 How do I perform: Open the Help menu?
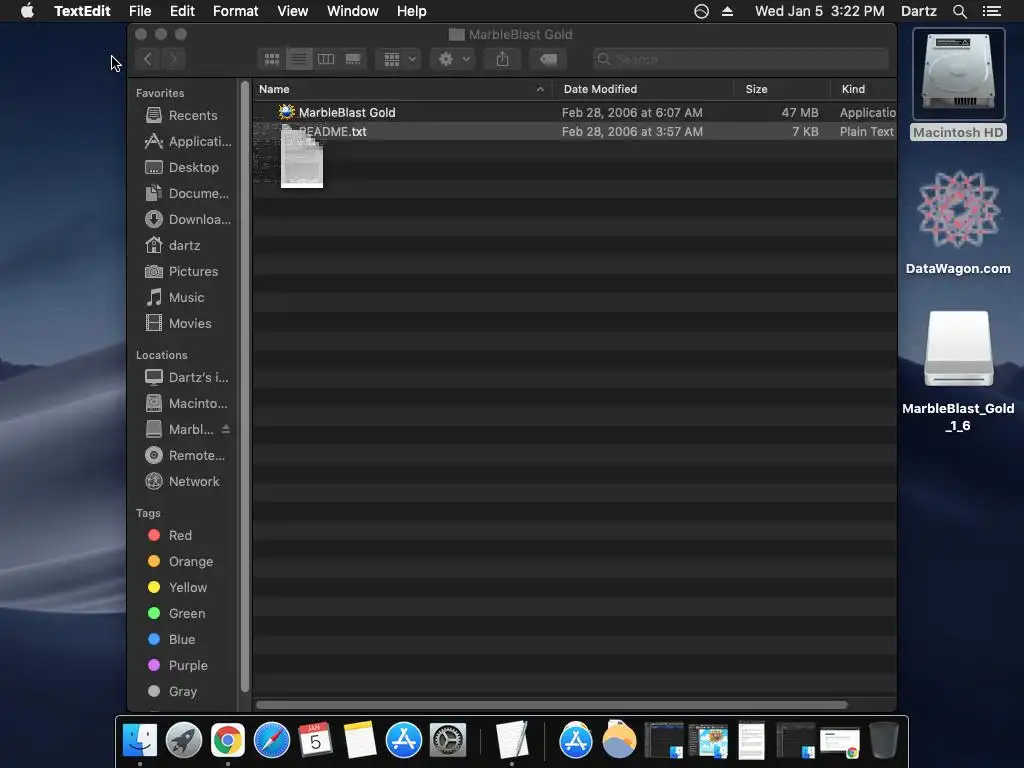(411, 11)
